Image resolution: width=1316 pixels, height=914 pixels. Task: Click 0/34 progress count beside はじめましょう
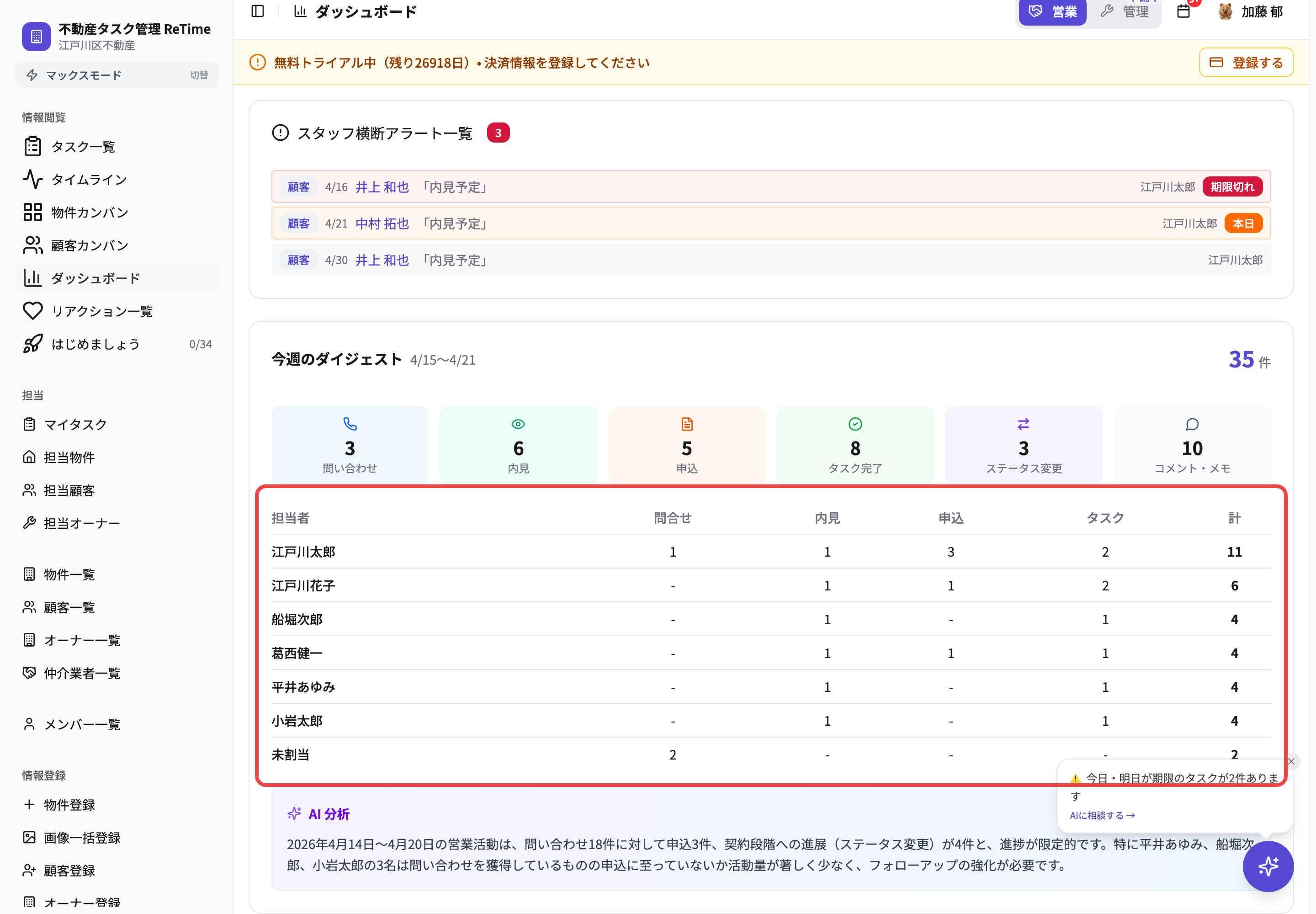pos(201,344)
